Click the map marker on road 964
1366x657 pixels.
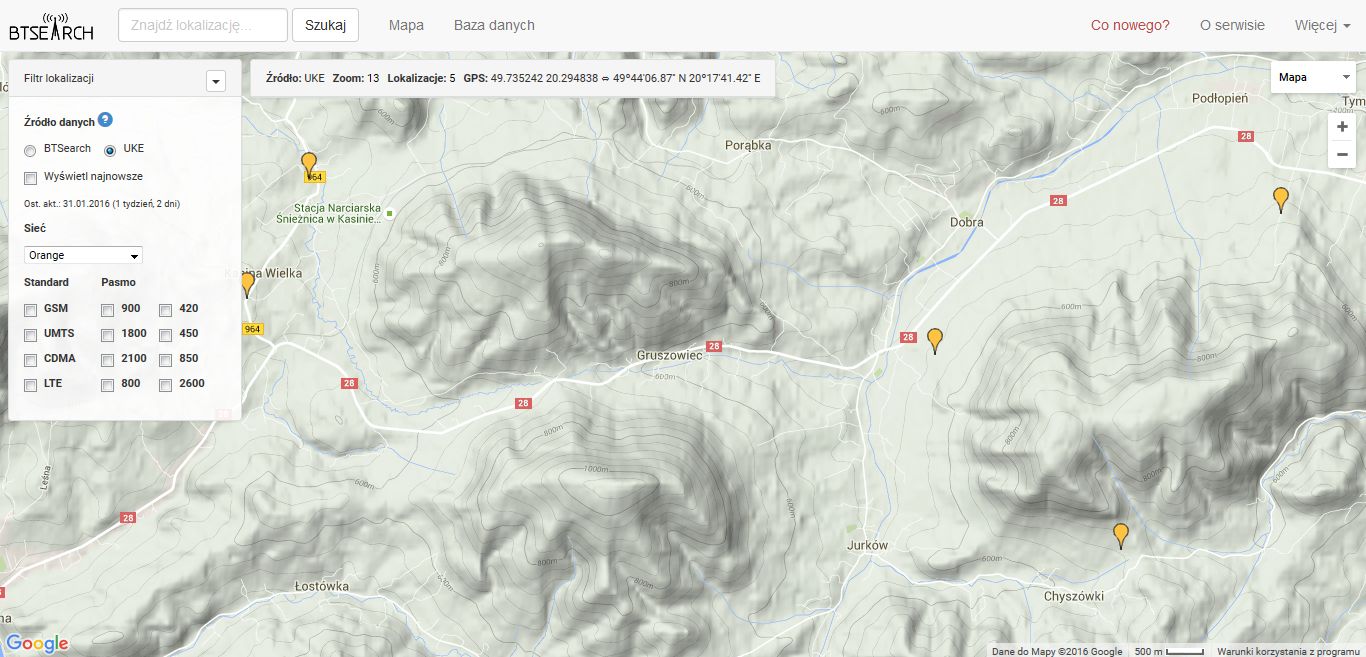pyautogui.click(x=309, y=163)
